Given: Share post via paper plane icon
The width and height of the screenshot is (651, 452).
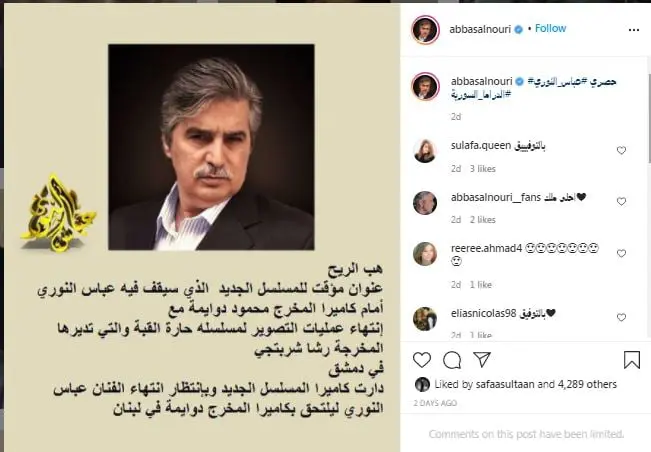Looking at the screenshot, I should tap(482, 359).
